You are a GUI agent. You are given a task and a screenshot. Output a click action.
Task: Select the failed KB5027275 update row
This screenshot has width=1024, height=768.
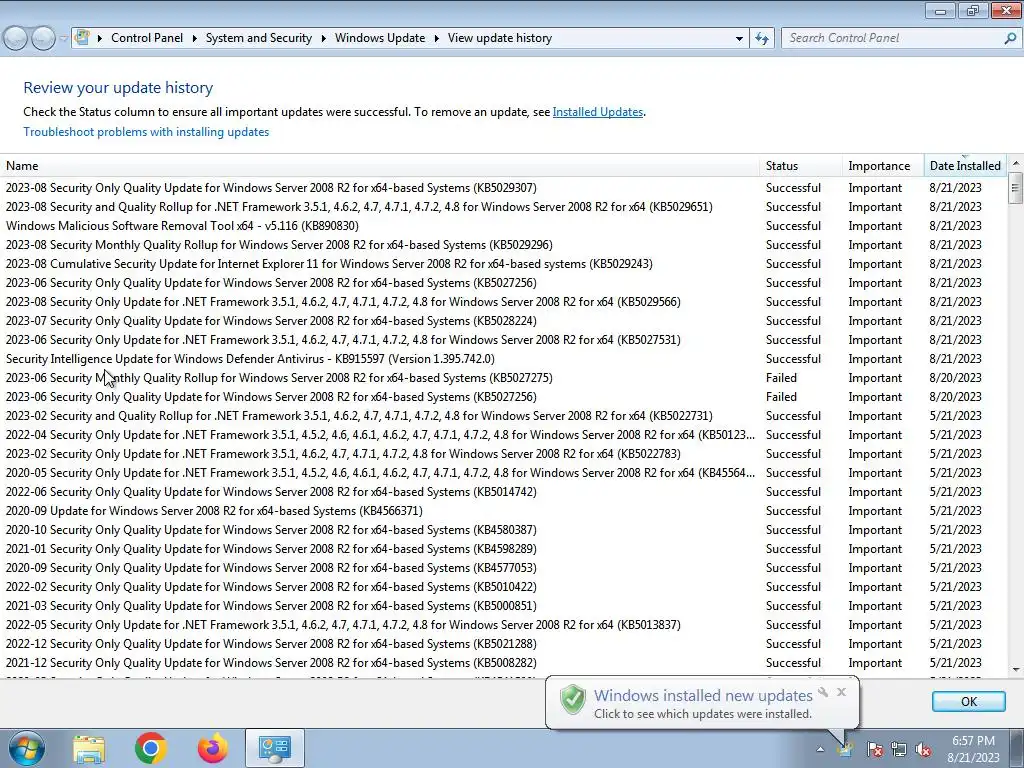[503, 377]
